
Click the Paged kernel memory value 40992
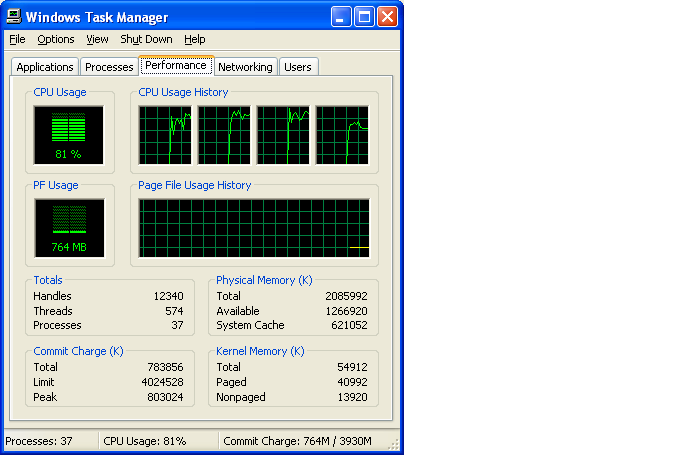click(x=352, y=382)
